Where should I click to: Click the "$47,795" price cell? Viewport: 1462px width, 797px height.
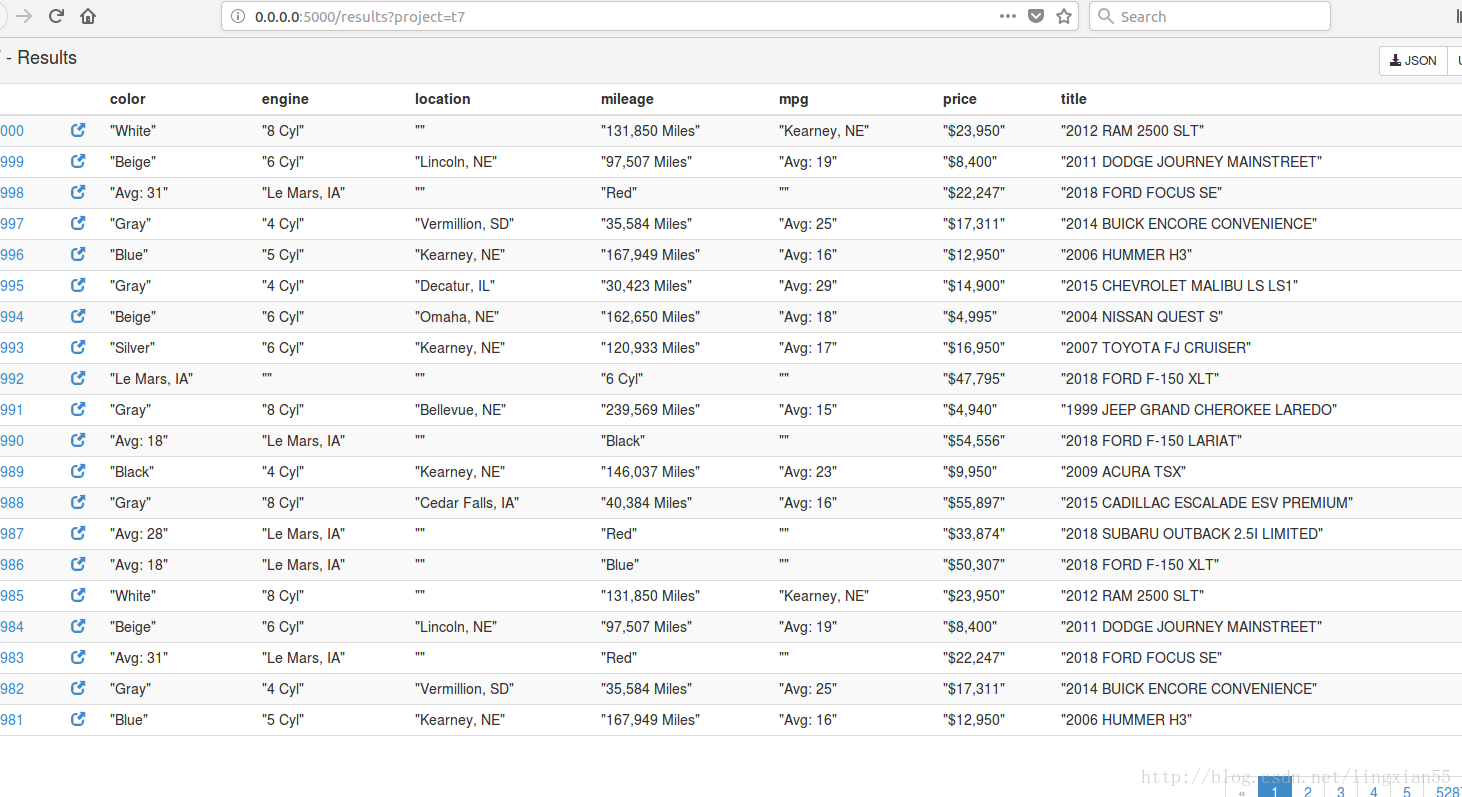point(974,379)
